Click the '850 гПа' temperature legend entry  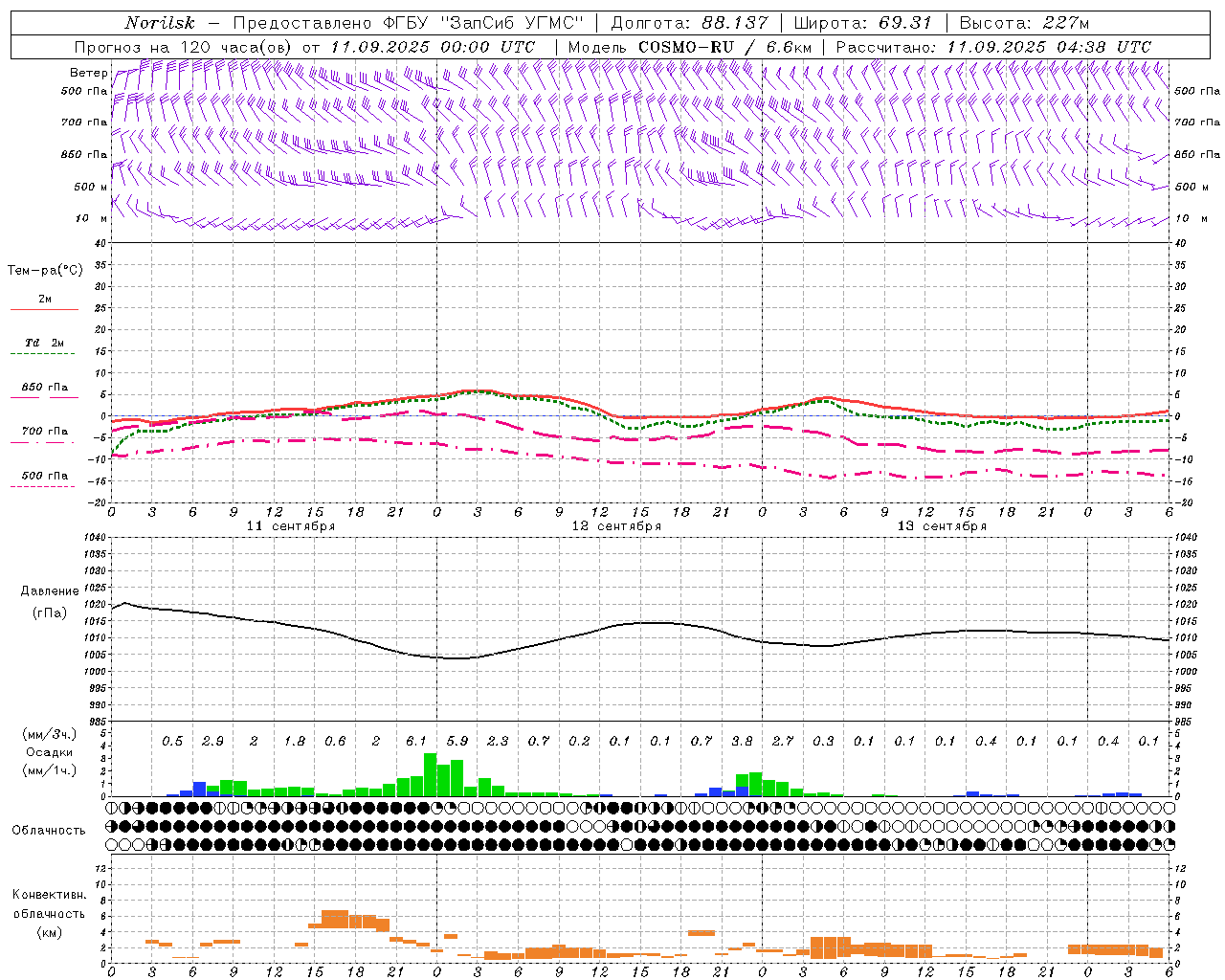tap(45, 388)
